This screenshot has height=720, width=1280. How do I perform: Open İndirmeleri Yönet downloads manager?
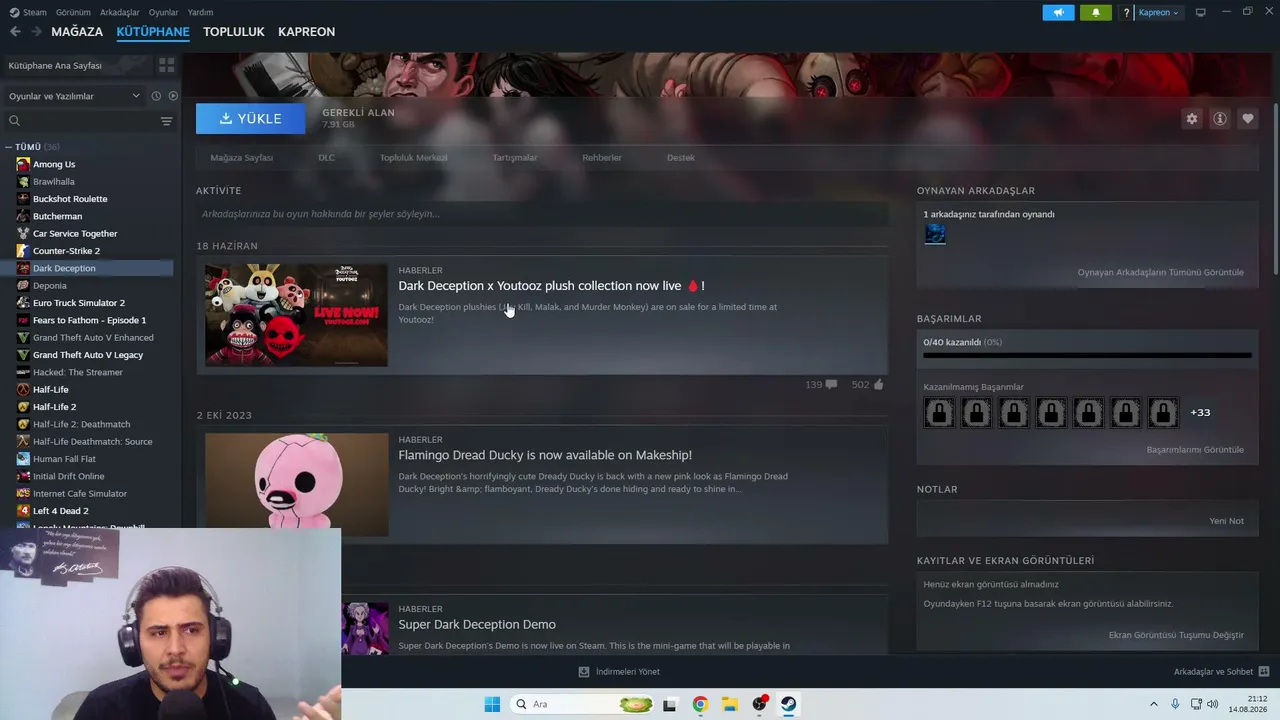click(x=619, y=672)
